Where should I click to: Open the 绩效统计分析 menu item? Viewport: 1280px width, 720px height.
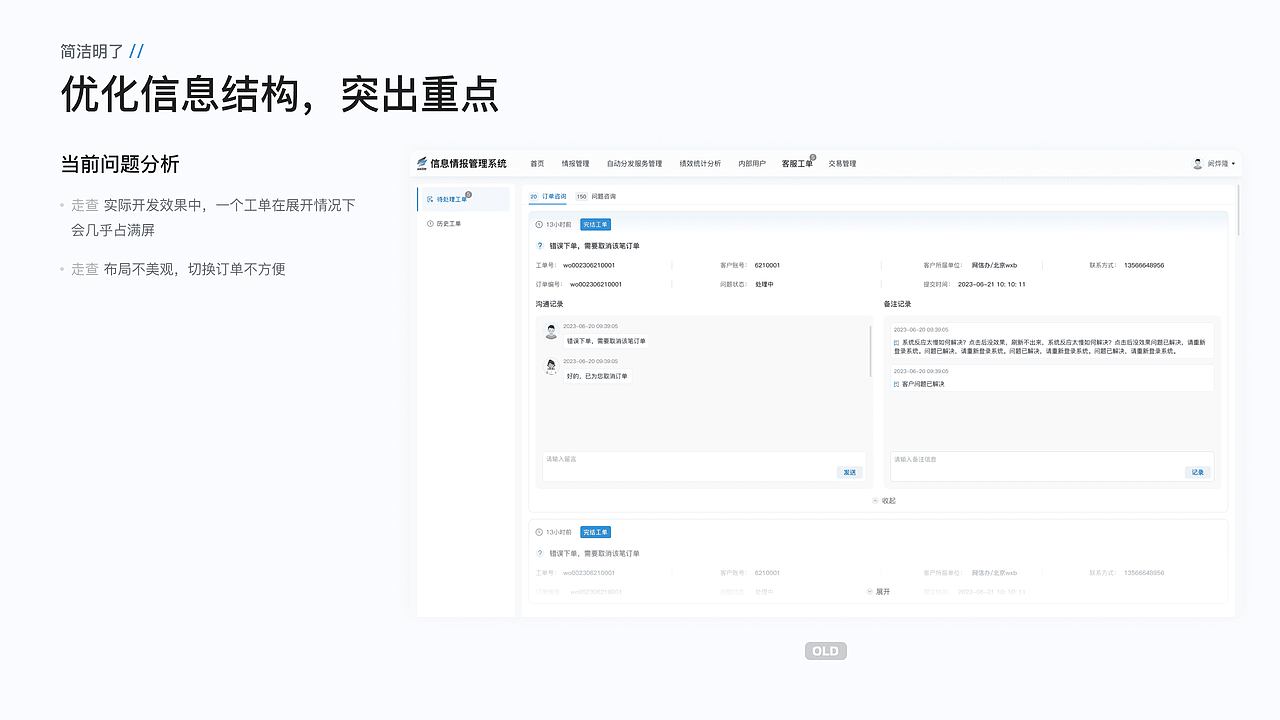(x=701, y=163)
